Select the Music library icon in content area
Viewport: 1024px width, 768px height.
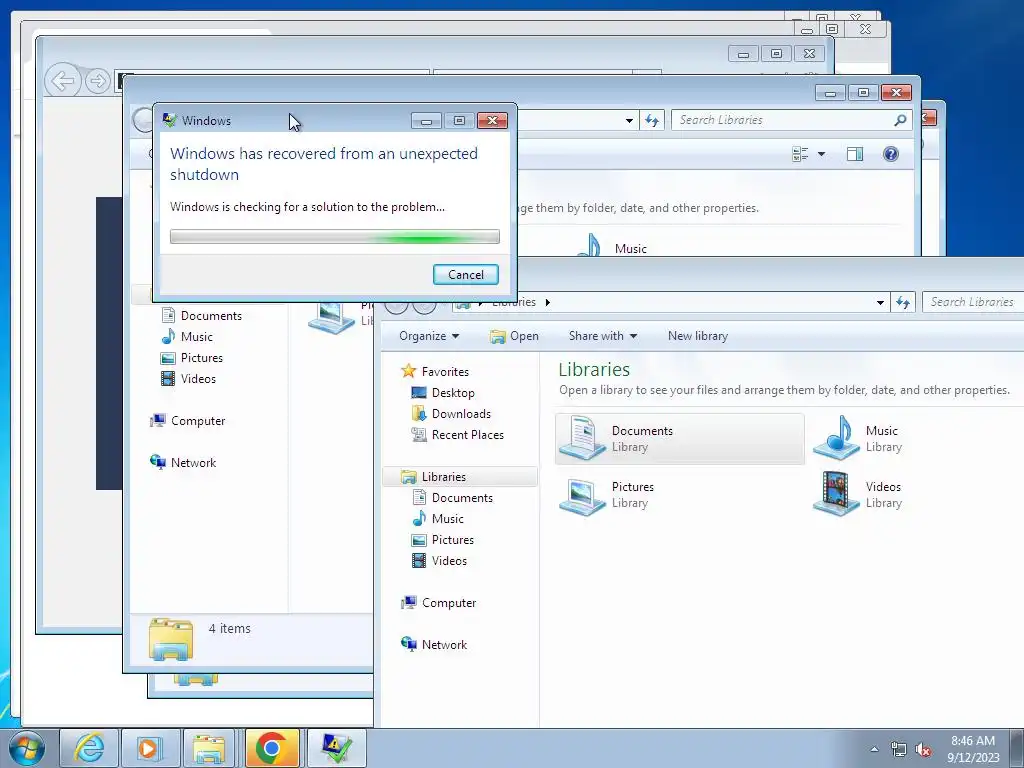point(836,438)
